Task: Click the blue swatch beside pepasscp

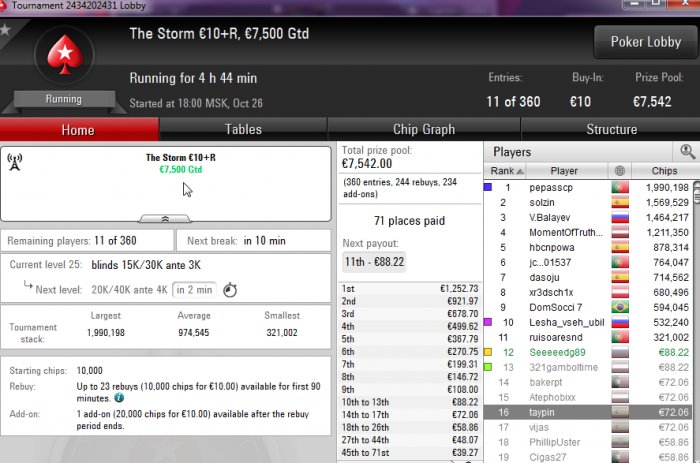Action: (488, 187)
